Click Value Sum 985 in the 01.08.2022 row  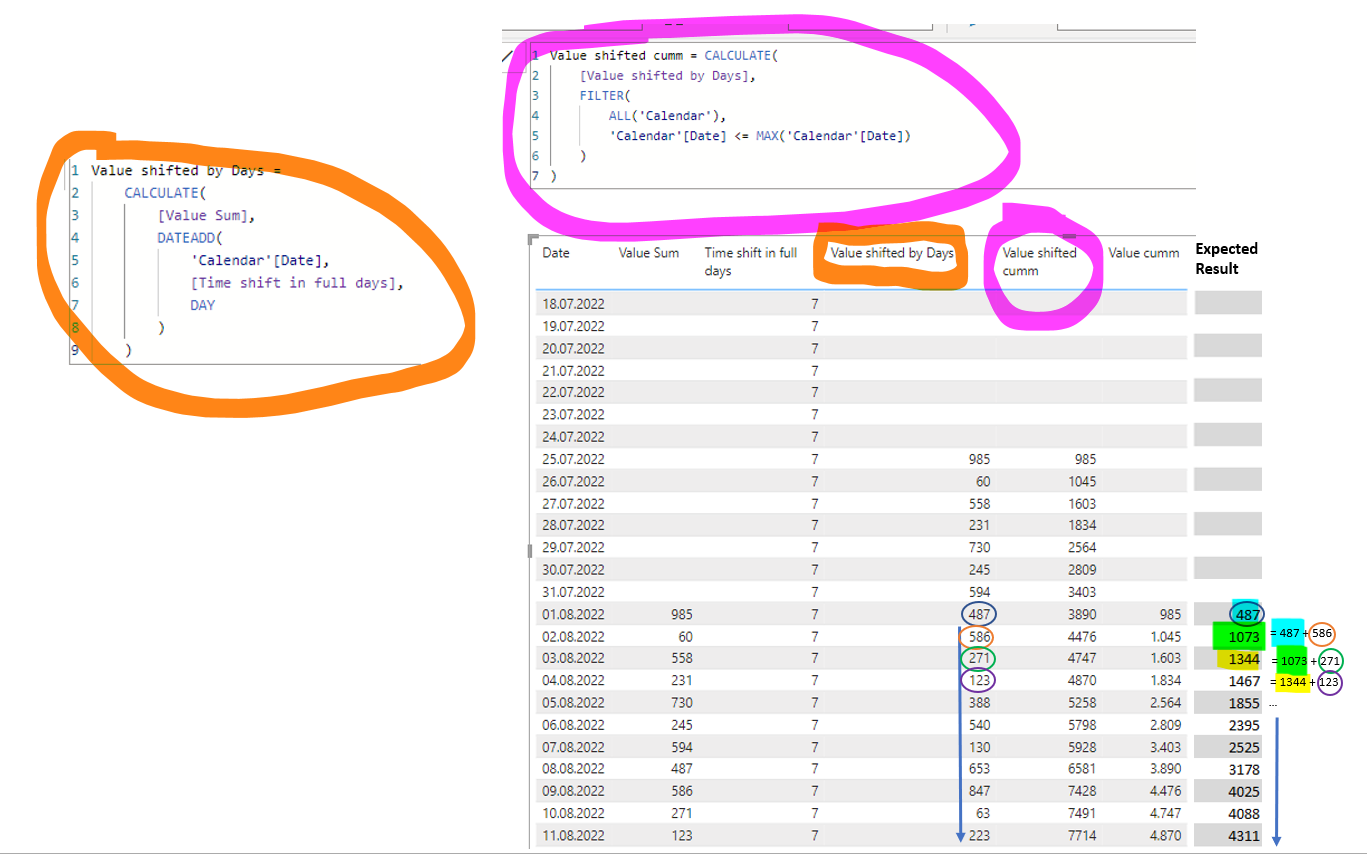pos(680,614)
